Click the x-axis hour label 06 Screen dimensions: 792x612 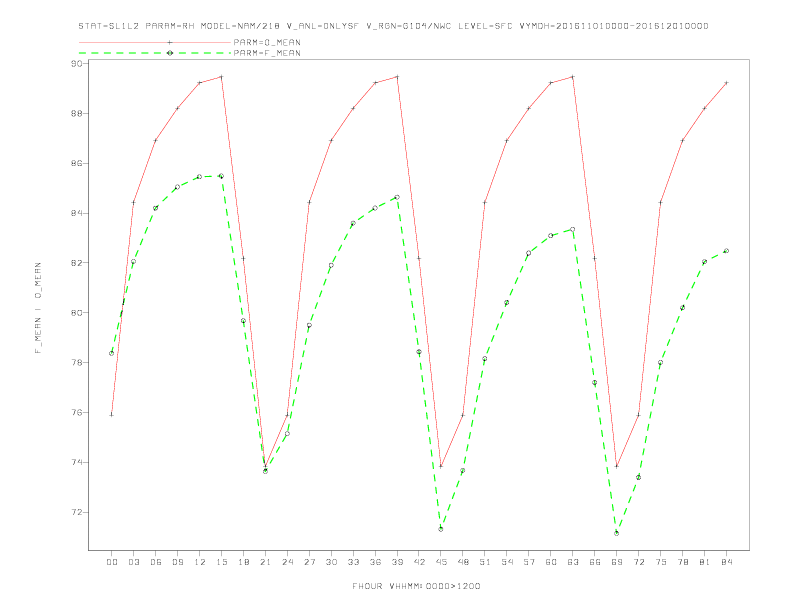coord(156,562)
